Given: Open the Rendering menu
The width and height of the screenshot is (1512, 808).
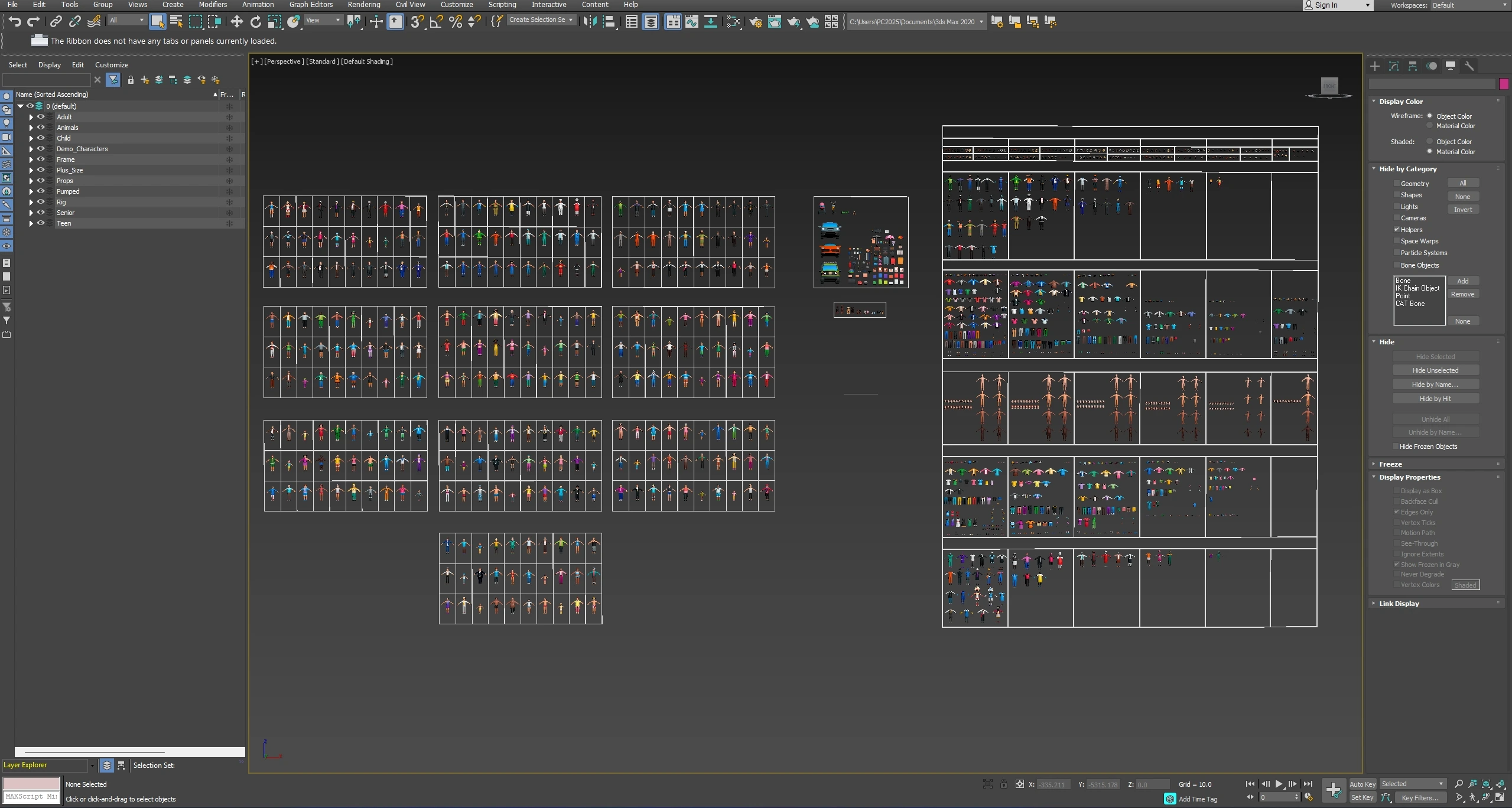Looking at the screenshot, I should point(363,5).
